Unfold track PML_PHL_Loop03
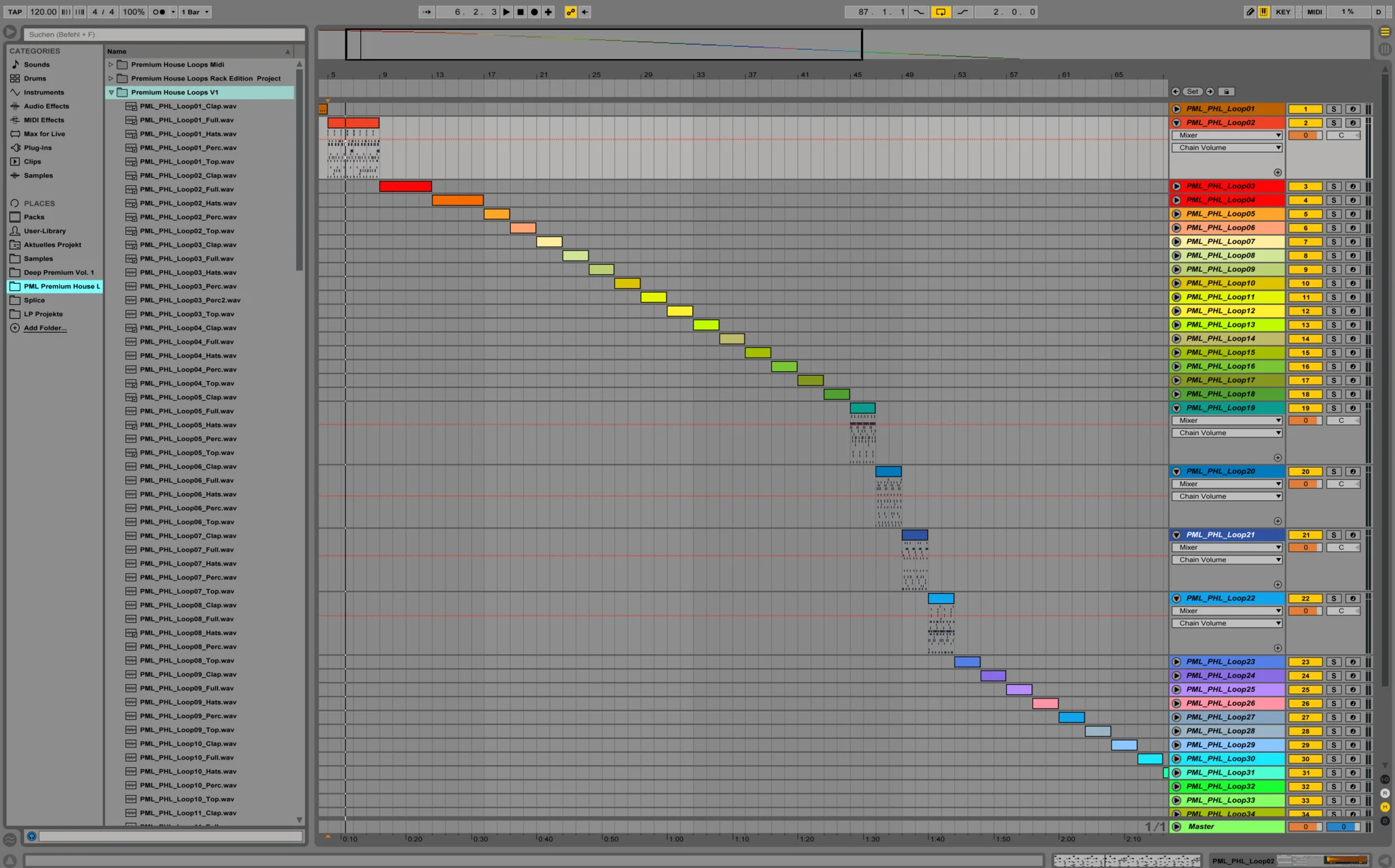This screenshot has height=868, width=1395. [1176, 187]
